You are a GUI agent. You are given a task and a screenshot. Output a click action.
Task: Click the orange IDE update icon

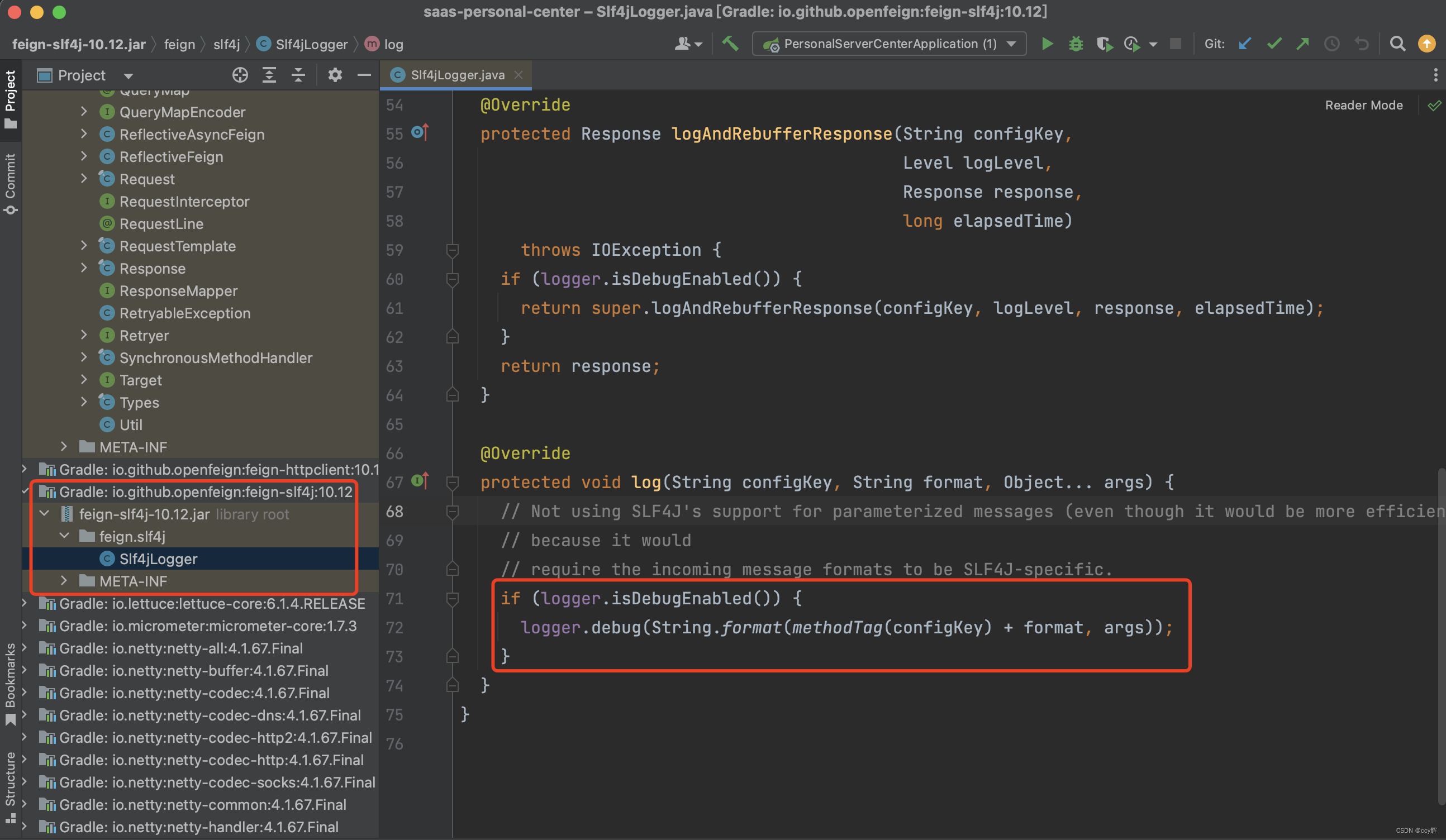[x=1426, y=44]
